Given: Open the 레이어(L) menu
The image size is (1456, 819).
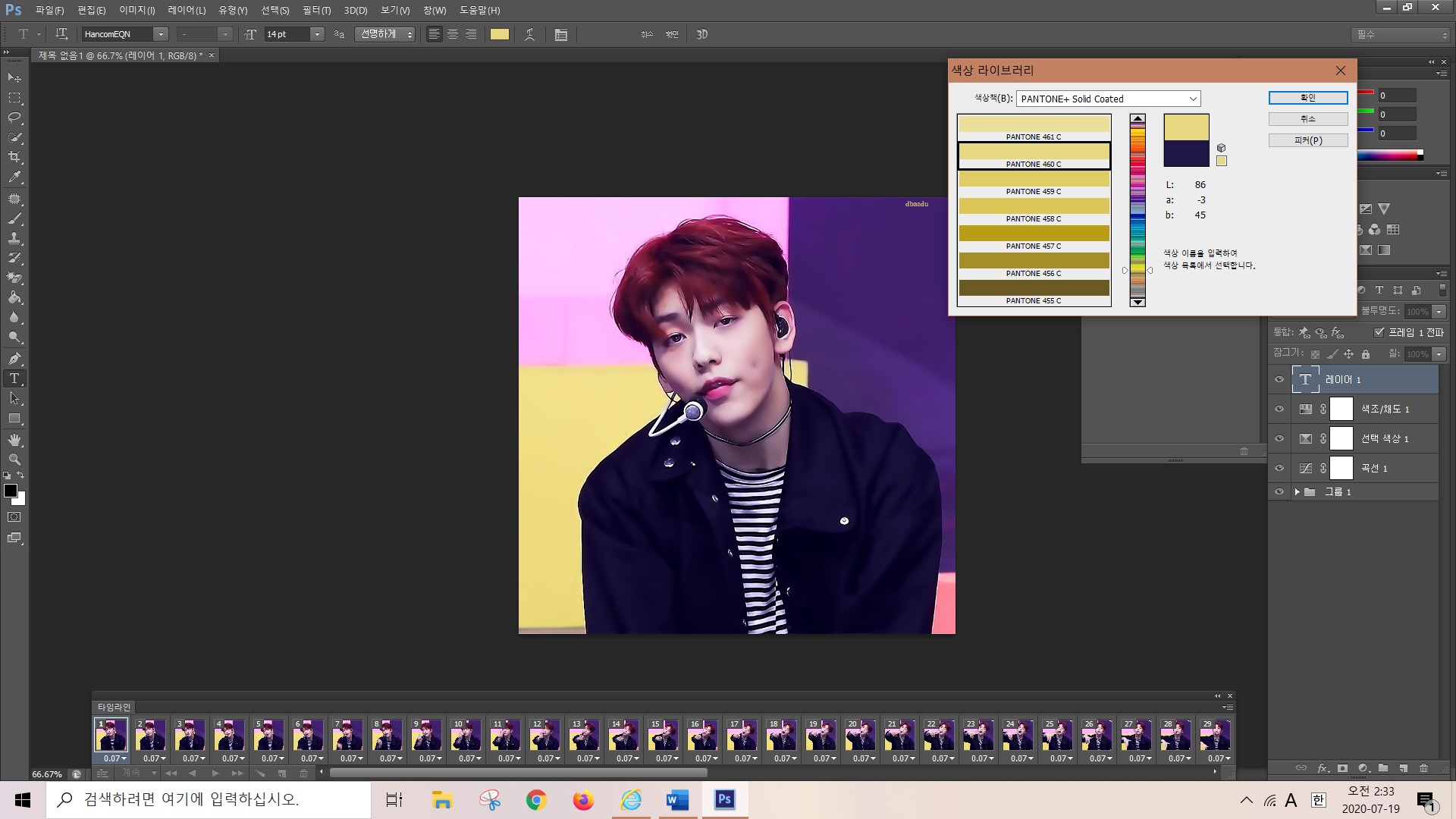Looking at the screenshot, I should pyautogui.click(x=187, y=10).
